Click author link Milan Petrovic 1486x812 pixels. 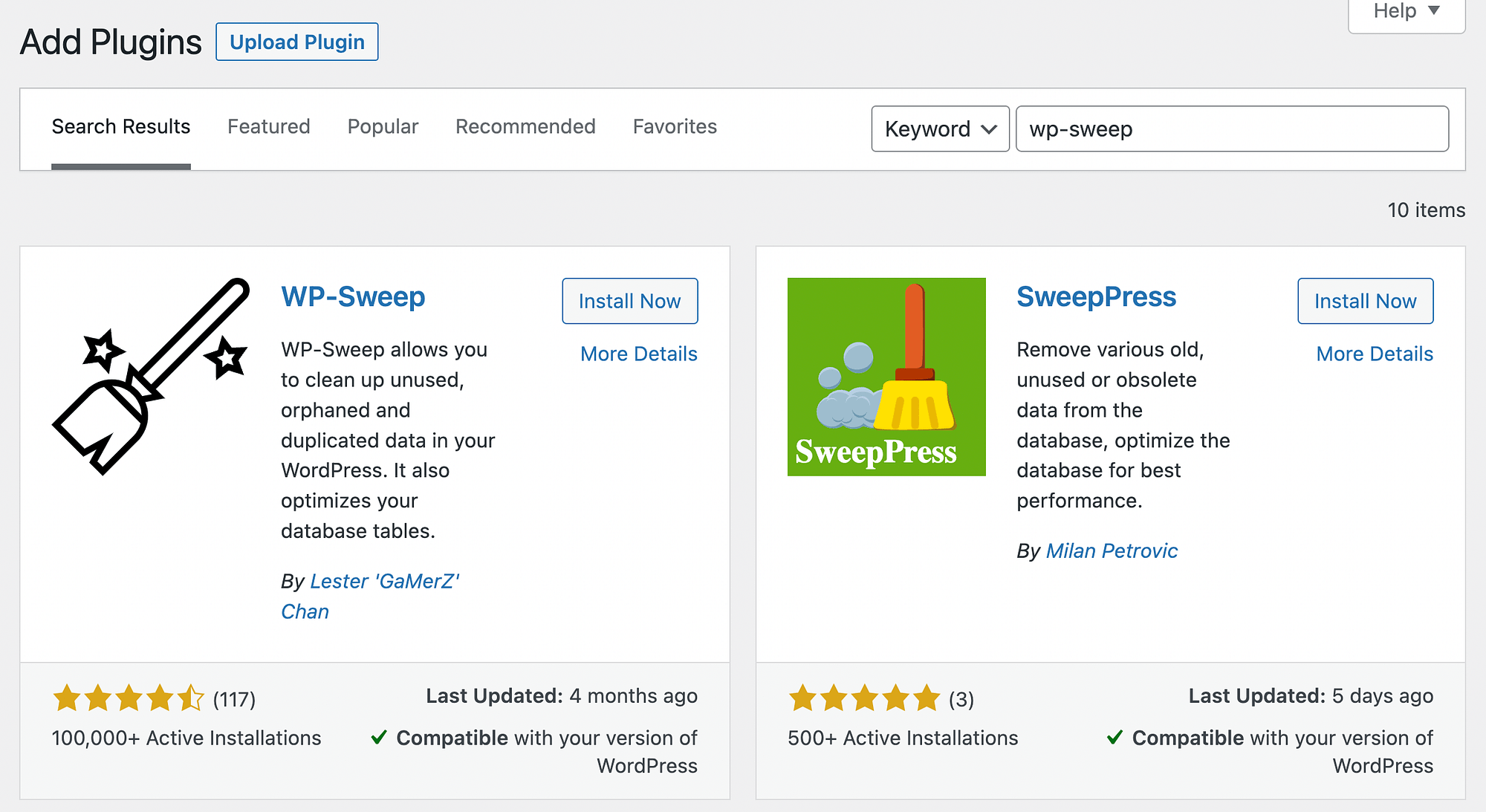pyautogui.click(x=1112, y=551)
